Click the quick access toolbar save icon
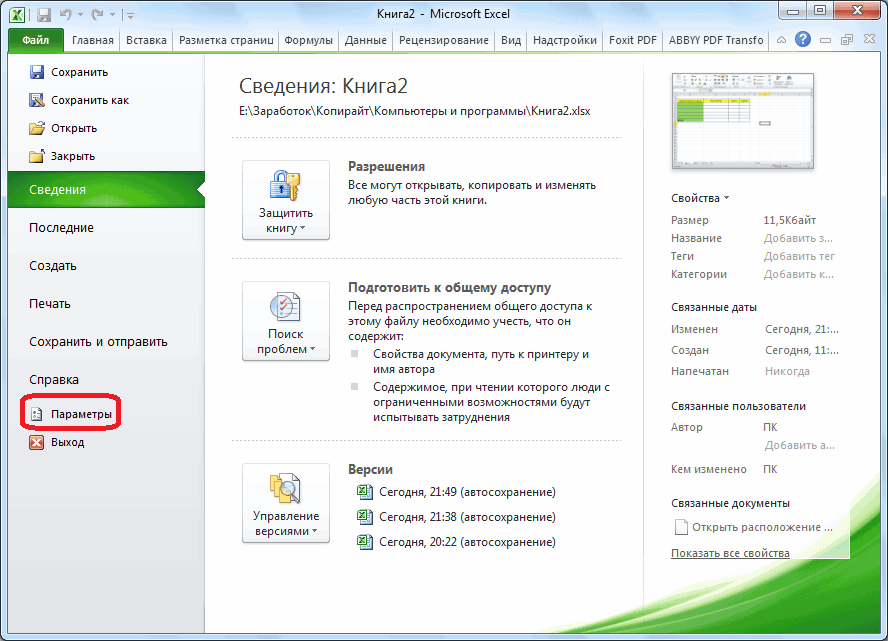The image size is (888, 641). click(45, 13)
